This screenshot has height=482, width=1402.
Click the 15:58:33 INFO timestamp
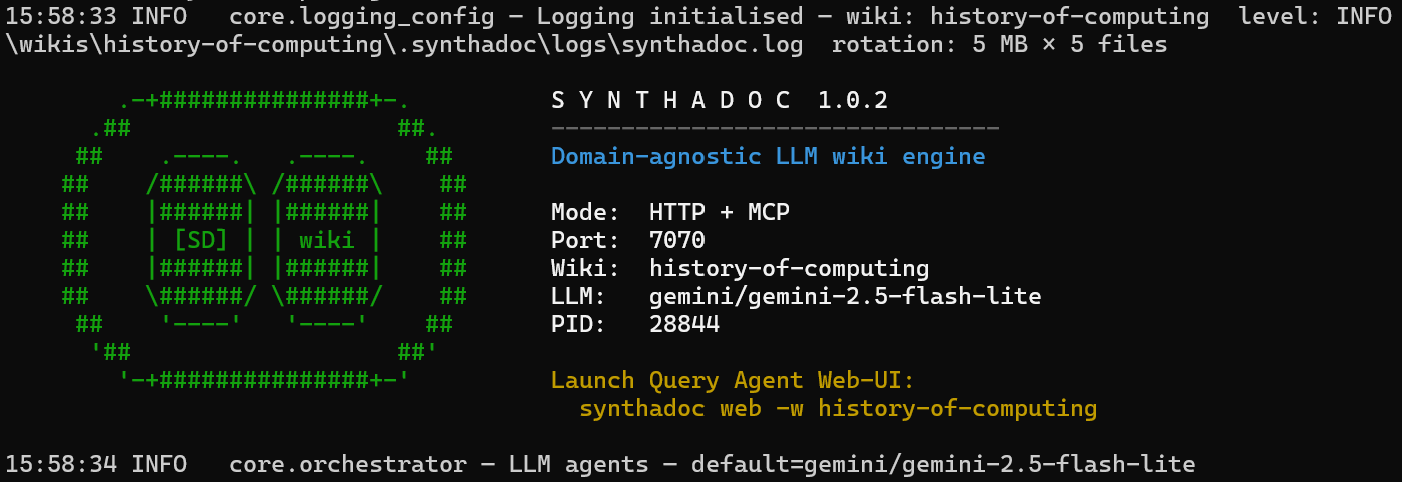pos(96,16)
